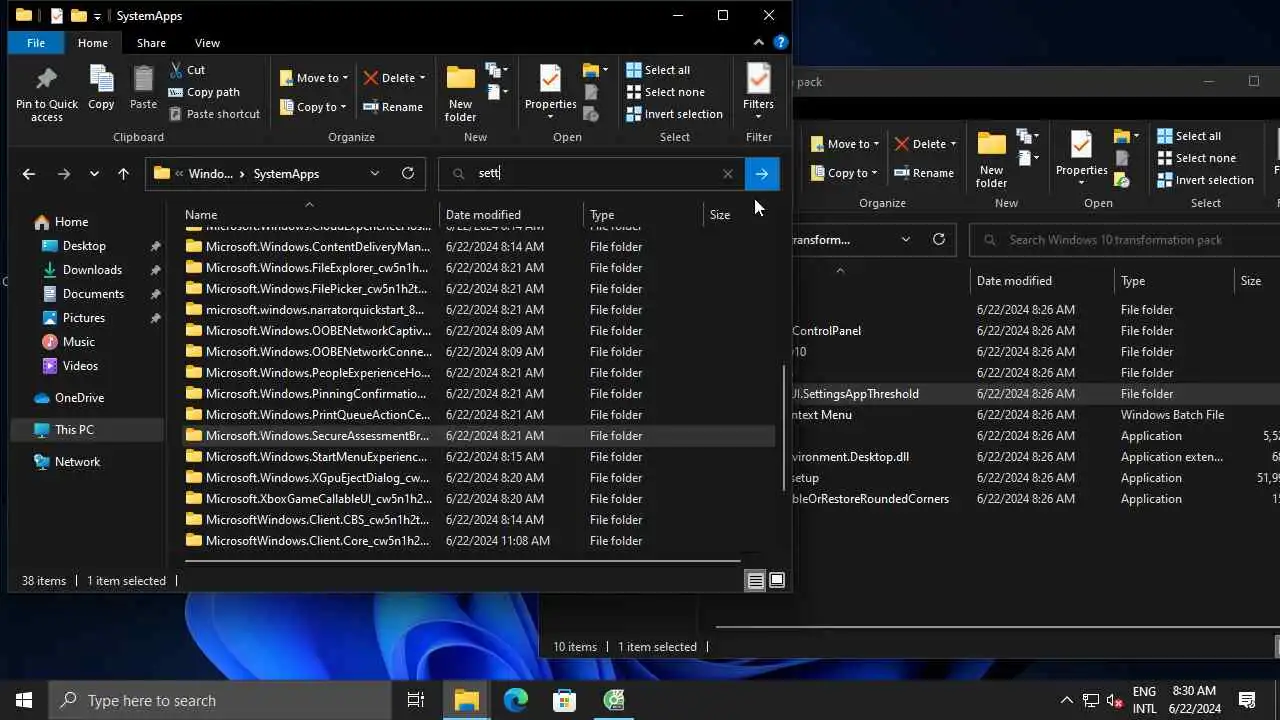The height and width of the screenshot is (720, 1280).
Task: Click the search box containing sett
Action: (592, 174)
